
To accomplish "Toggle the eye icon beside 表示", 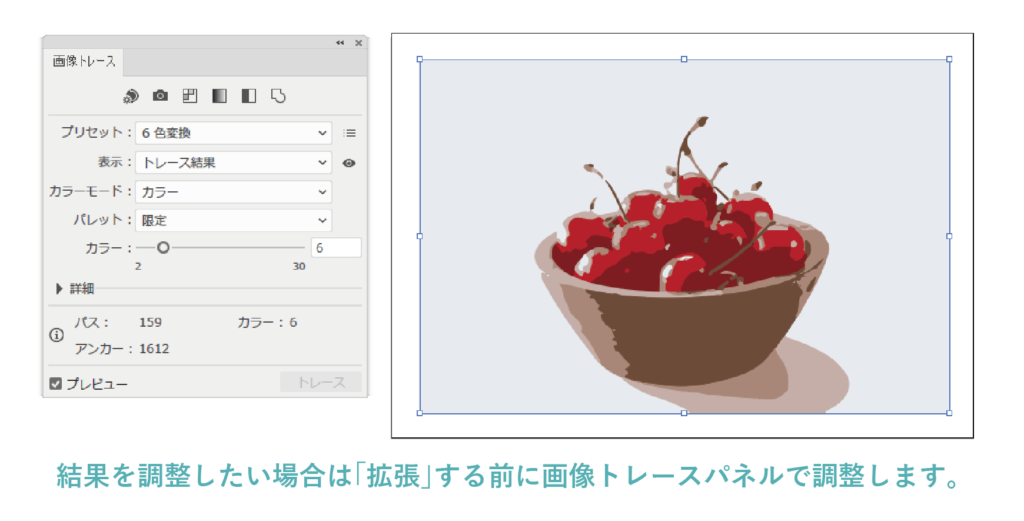I will tap(349, 163).
